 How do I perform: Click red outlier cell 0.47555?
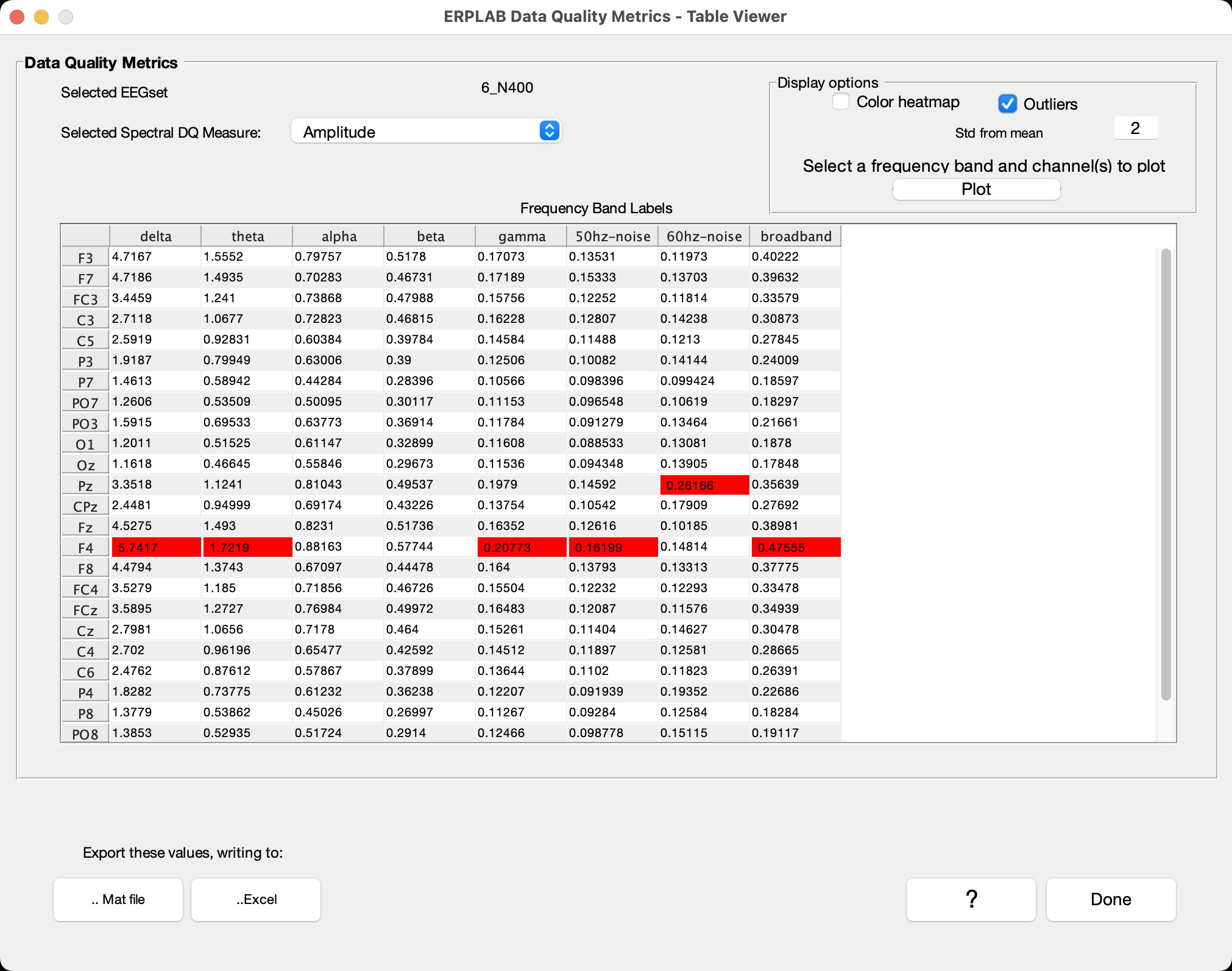(796, 547)
